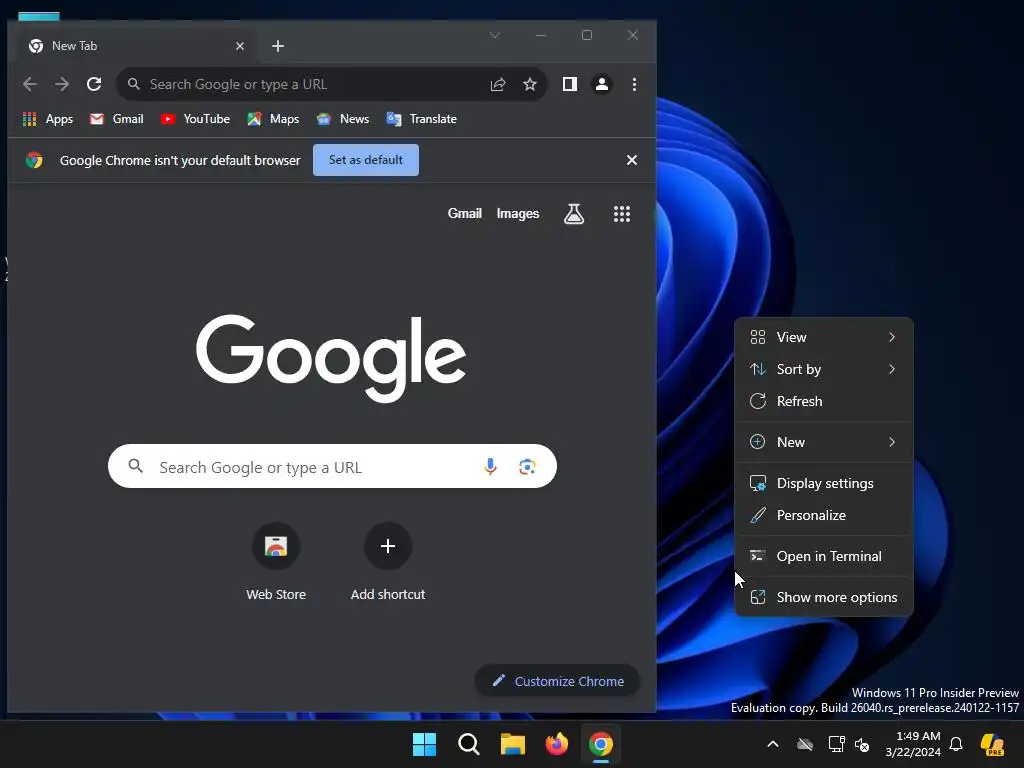Image resolution: width=1024 pixels, height=768 pixels.
Task: Expand the New submenu
Action: 824,442
